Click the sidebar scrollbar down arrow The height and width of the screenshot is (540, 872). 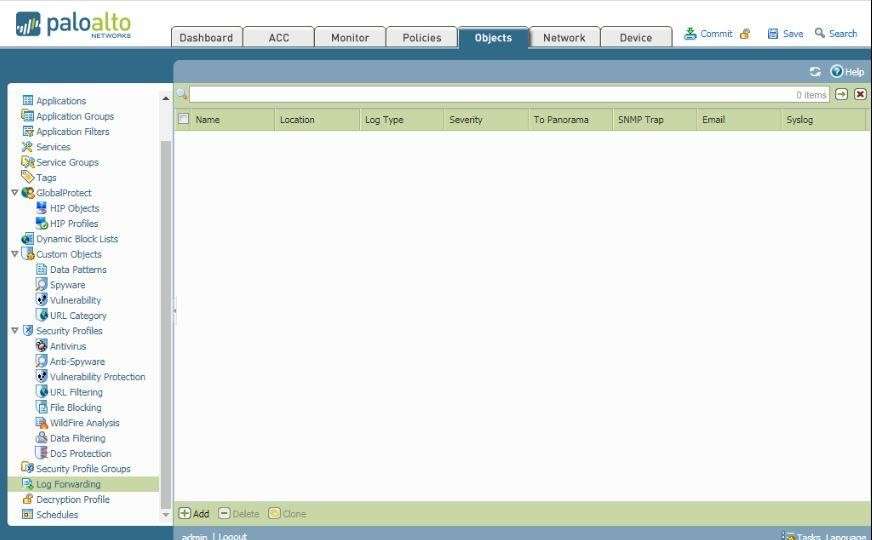tap(166, 514)
